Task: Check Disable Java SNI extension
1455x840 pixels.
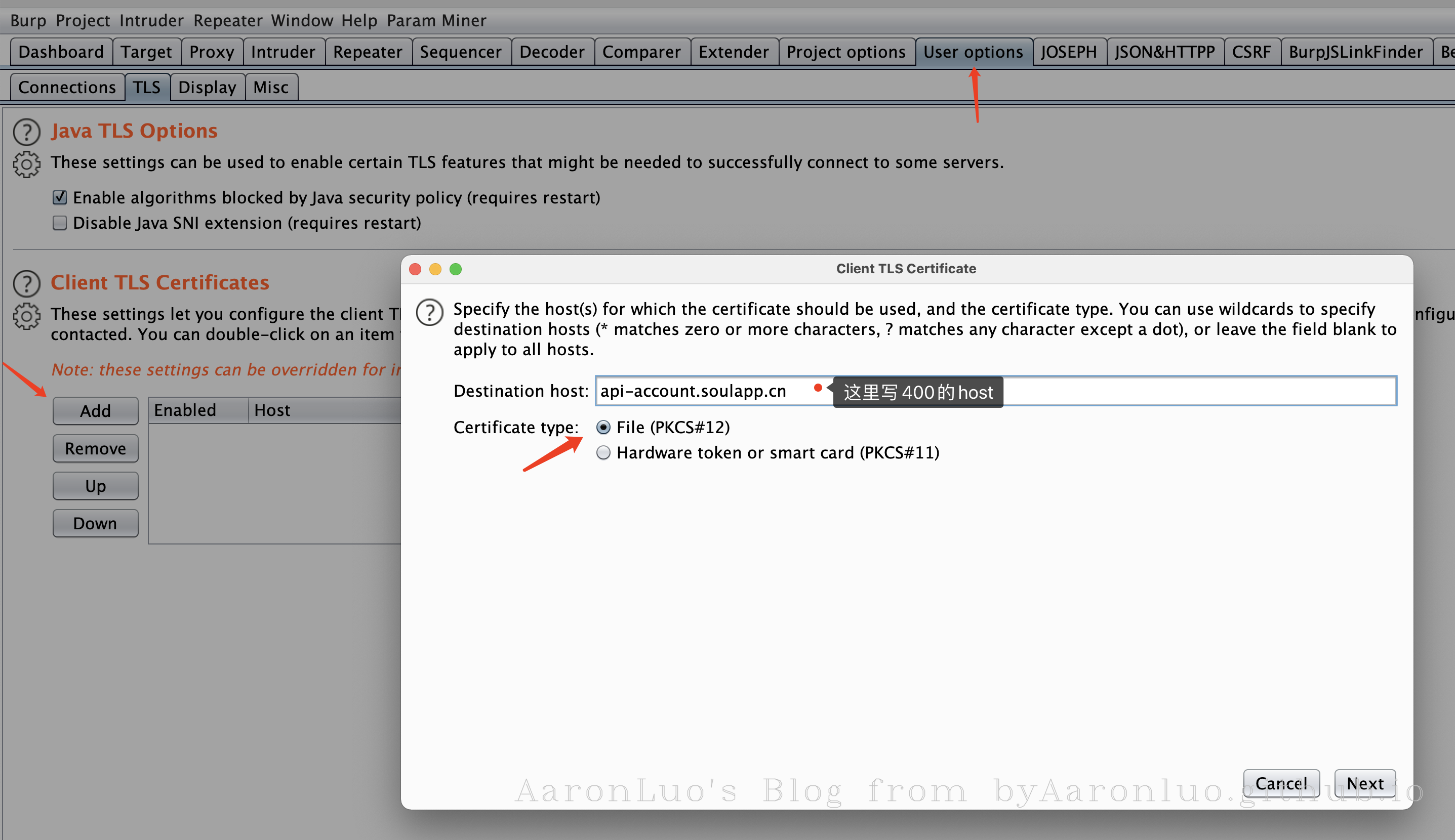Action: point(59,223)
